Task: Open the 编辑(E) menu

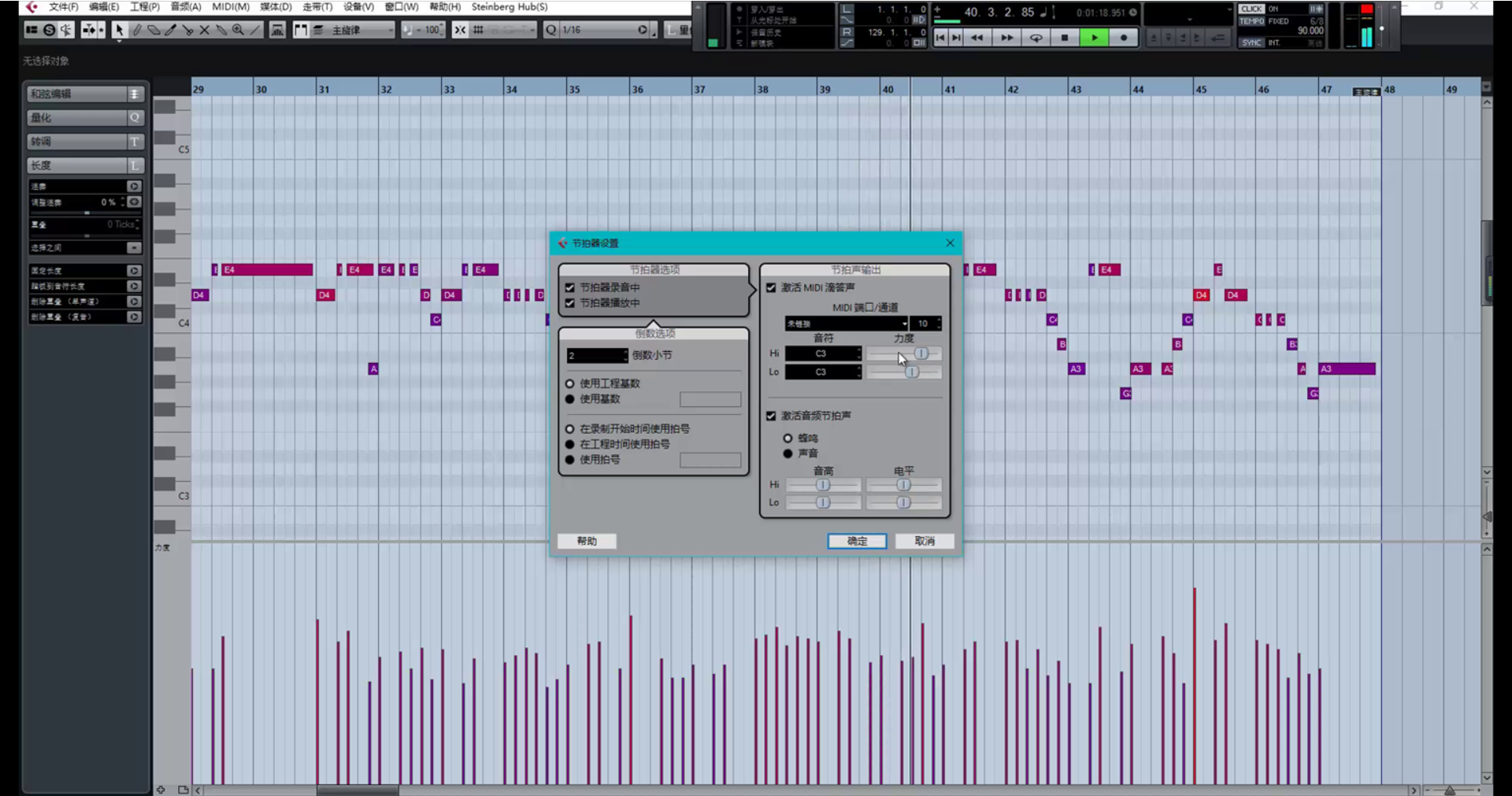Action: point(104,7)
